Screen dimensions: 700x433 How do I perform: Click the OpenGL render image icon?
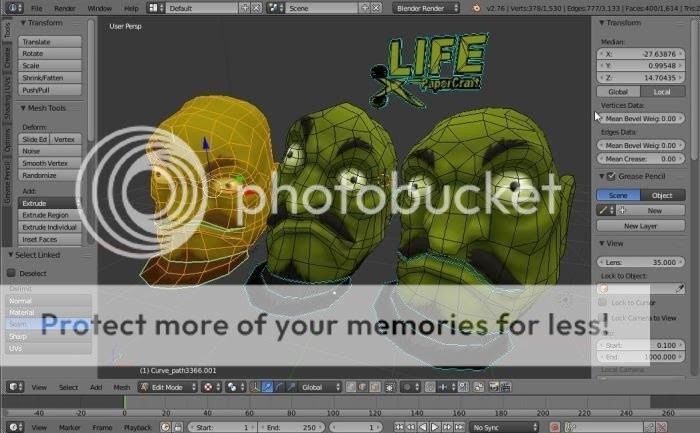pos(493,387)
